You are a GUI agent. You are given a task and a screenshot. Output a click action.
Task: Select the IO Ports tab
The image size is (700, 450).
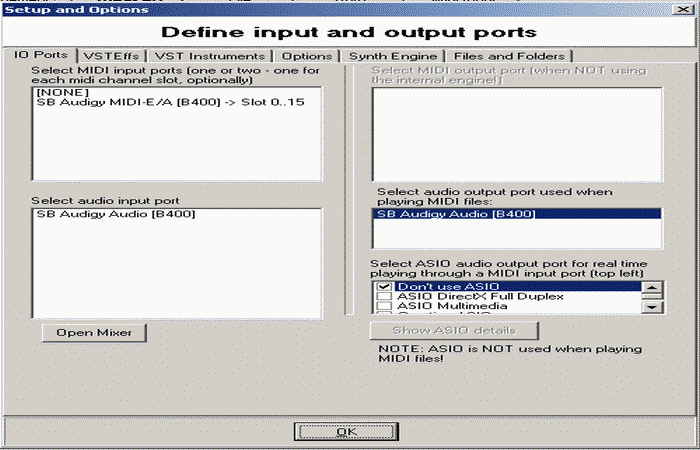tap(40, 55)
